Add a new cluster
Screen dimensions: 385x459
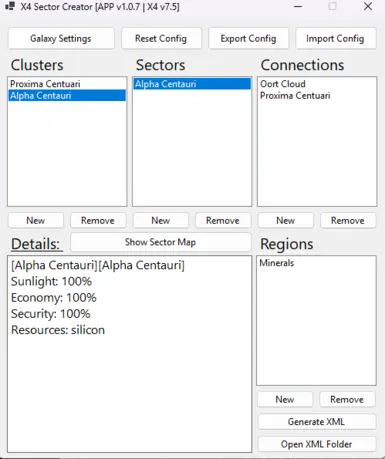pyautogui.click(x=36, y=220)
